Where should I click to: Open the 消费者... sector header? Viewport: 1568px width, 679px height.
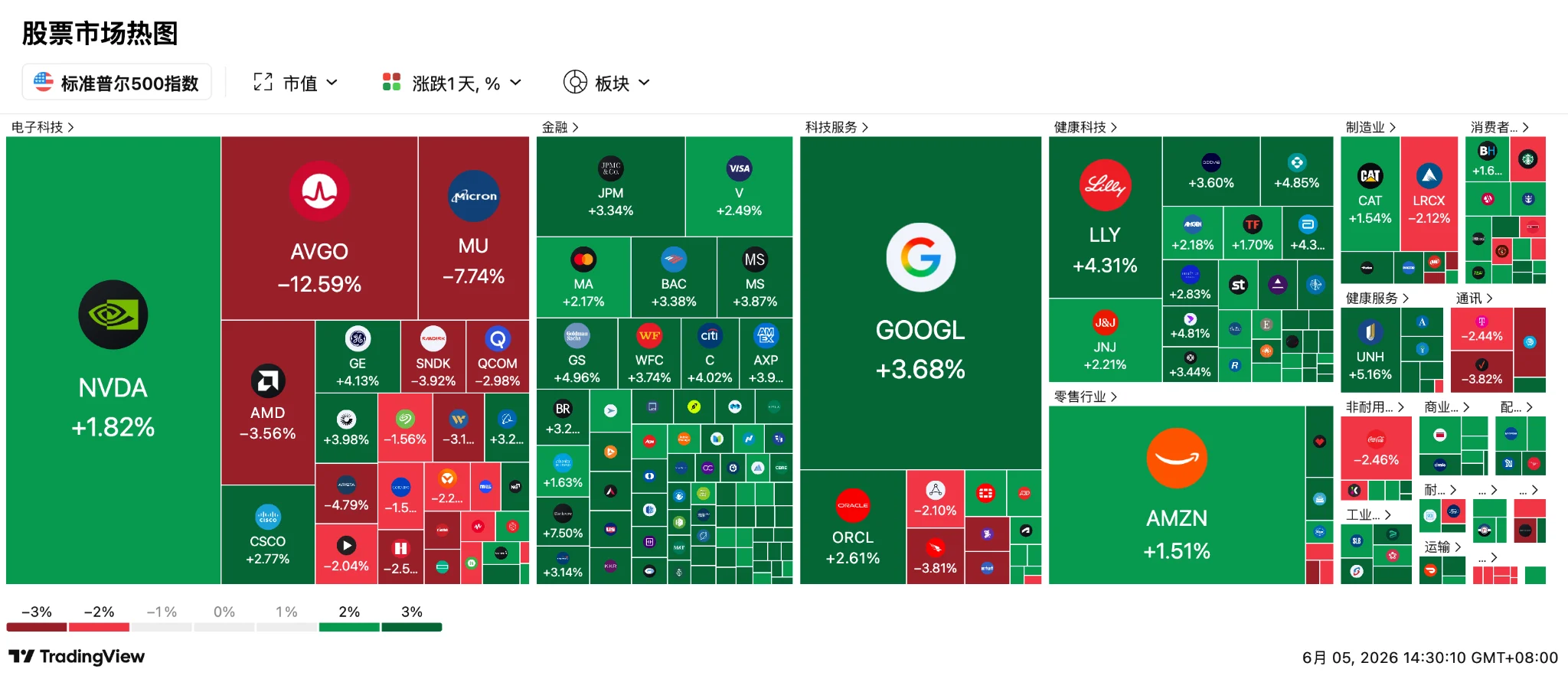click(x=1500, y=127)
